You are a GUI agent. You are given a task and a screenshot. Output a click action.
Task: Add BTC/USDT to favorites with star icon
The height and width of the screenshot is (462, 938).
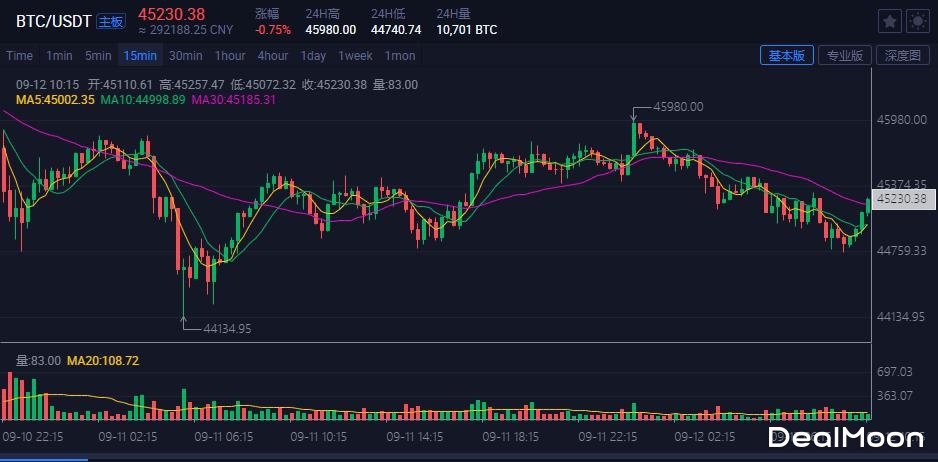[889, 21]
